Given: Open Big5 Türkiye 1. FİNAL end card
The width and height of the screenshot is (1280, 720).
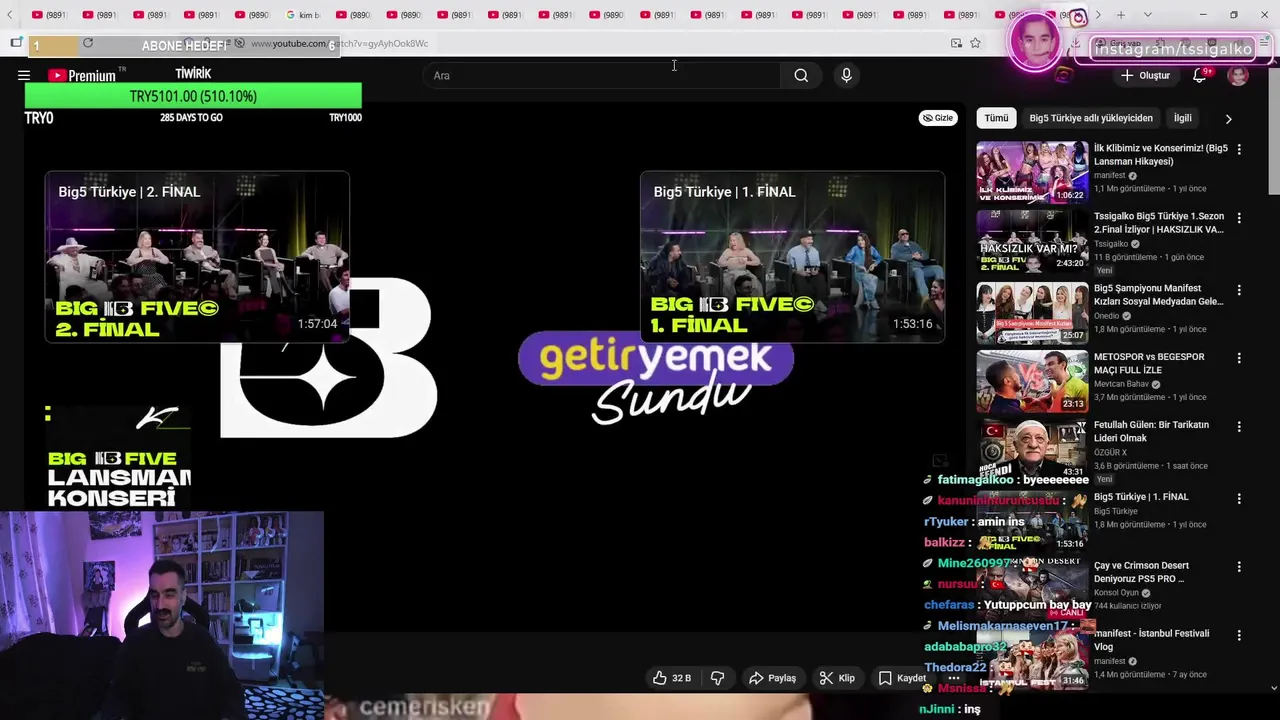Looking at the screenshot, I should 792,257.
